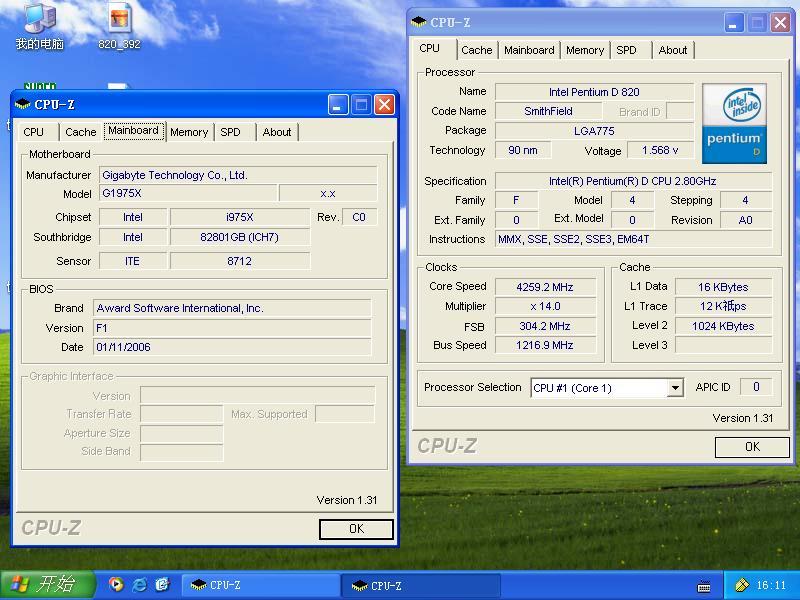Viewport: 800px width, 600px height.
Task: Click OK in the CPU tab CPU-Z window
Action: pos(753,447)
